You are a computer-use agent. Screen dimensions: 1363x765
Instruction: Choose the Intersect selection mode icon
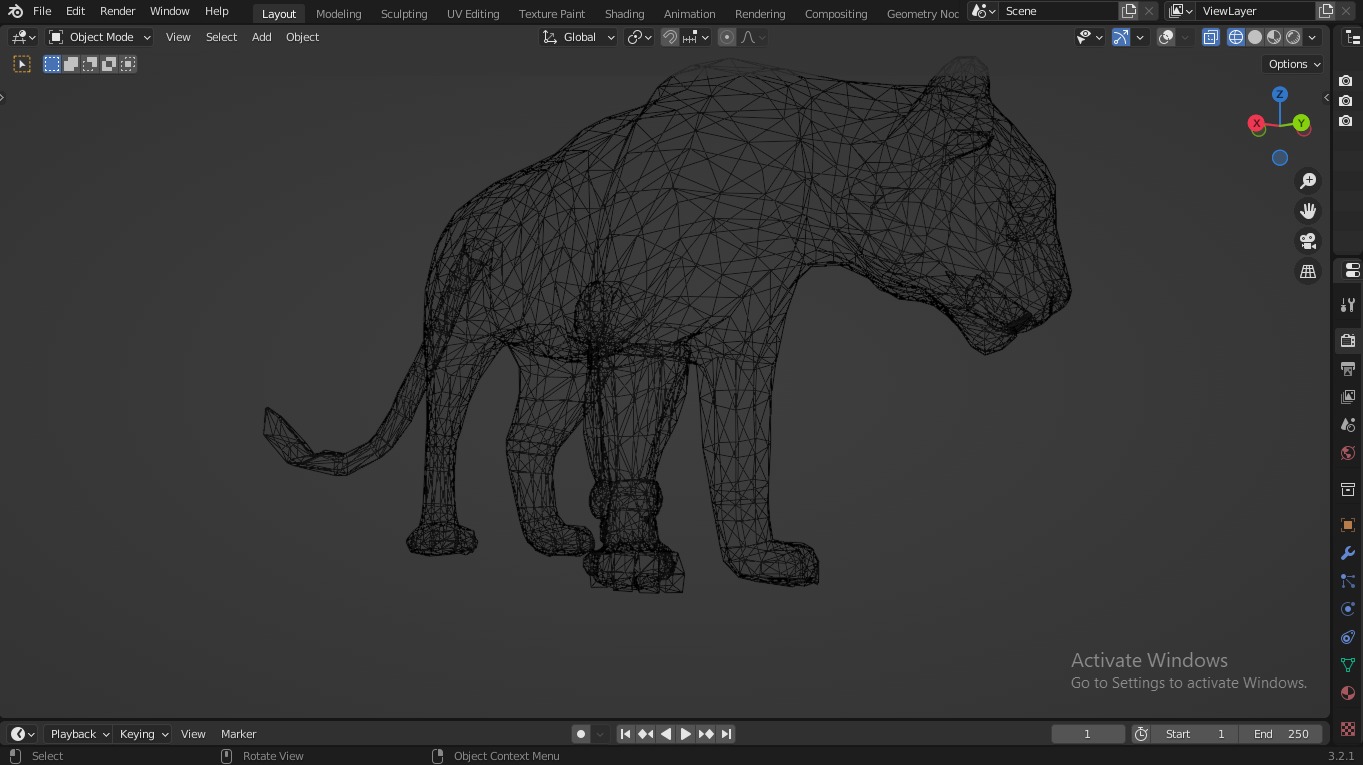point(128,64)
